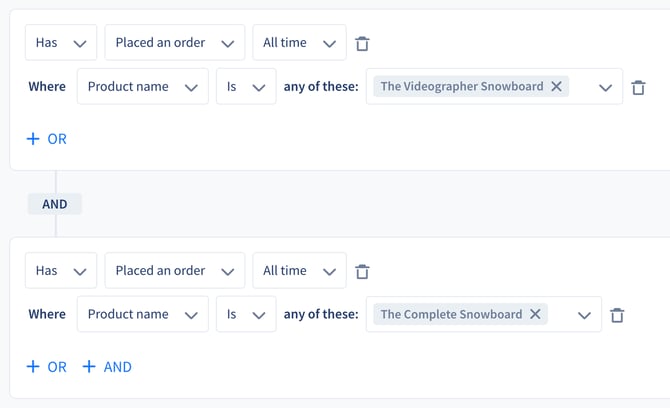Delete the Videographer Snowboard product filter row
This screenshot has width=670, height=408.
[x=638, y=88]
